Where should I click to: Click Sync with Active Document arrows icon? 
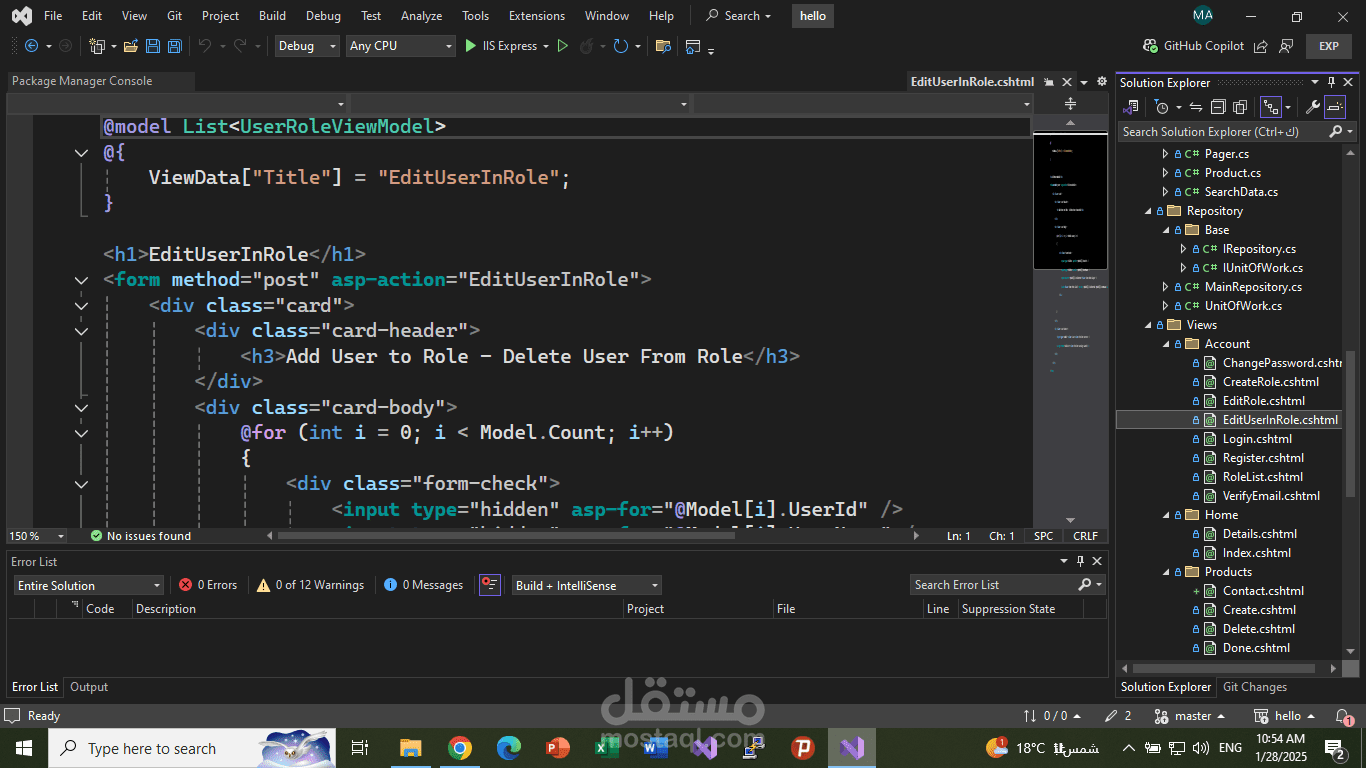coord(1195,107)
